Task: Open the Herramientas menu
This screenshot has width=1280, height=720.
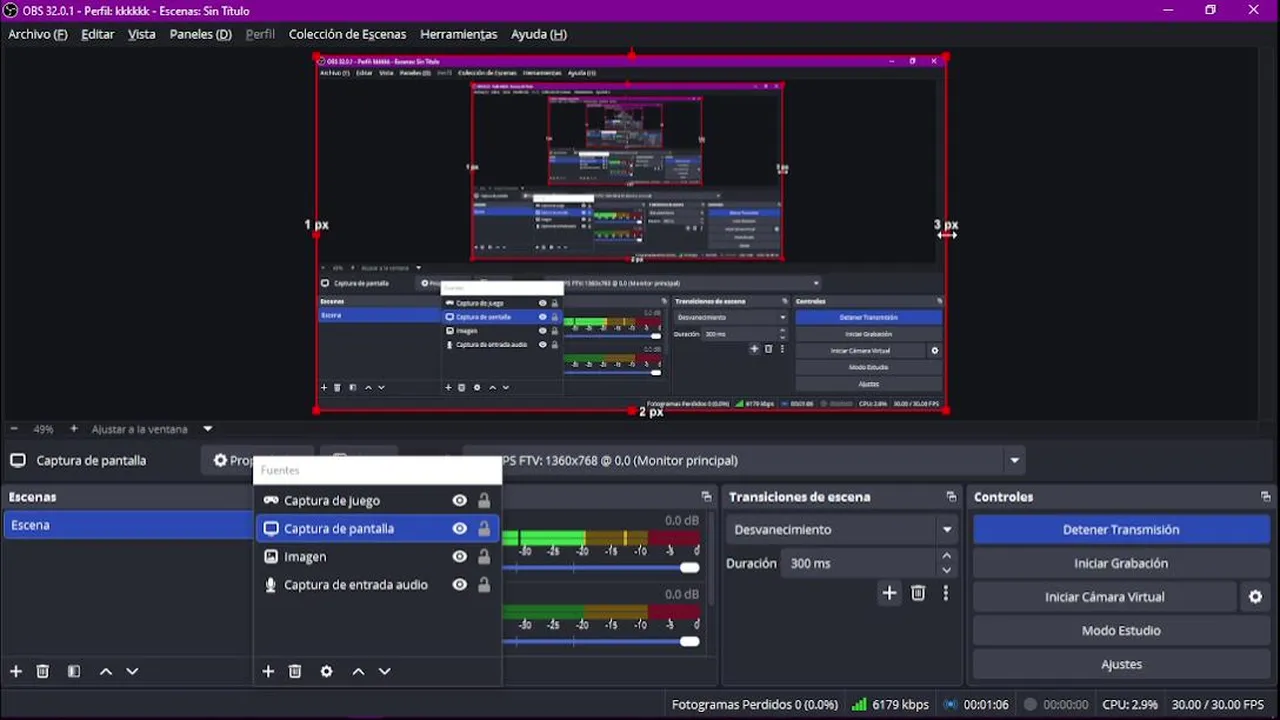Action: pyautogui.click(x=458, y=34)
